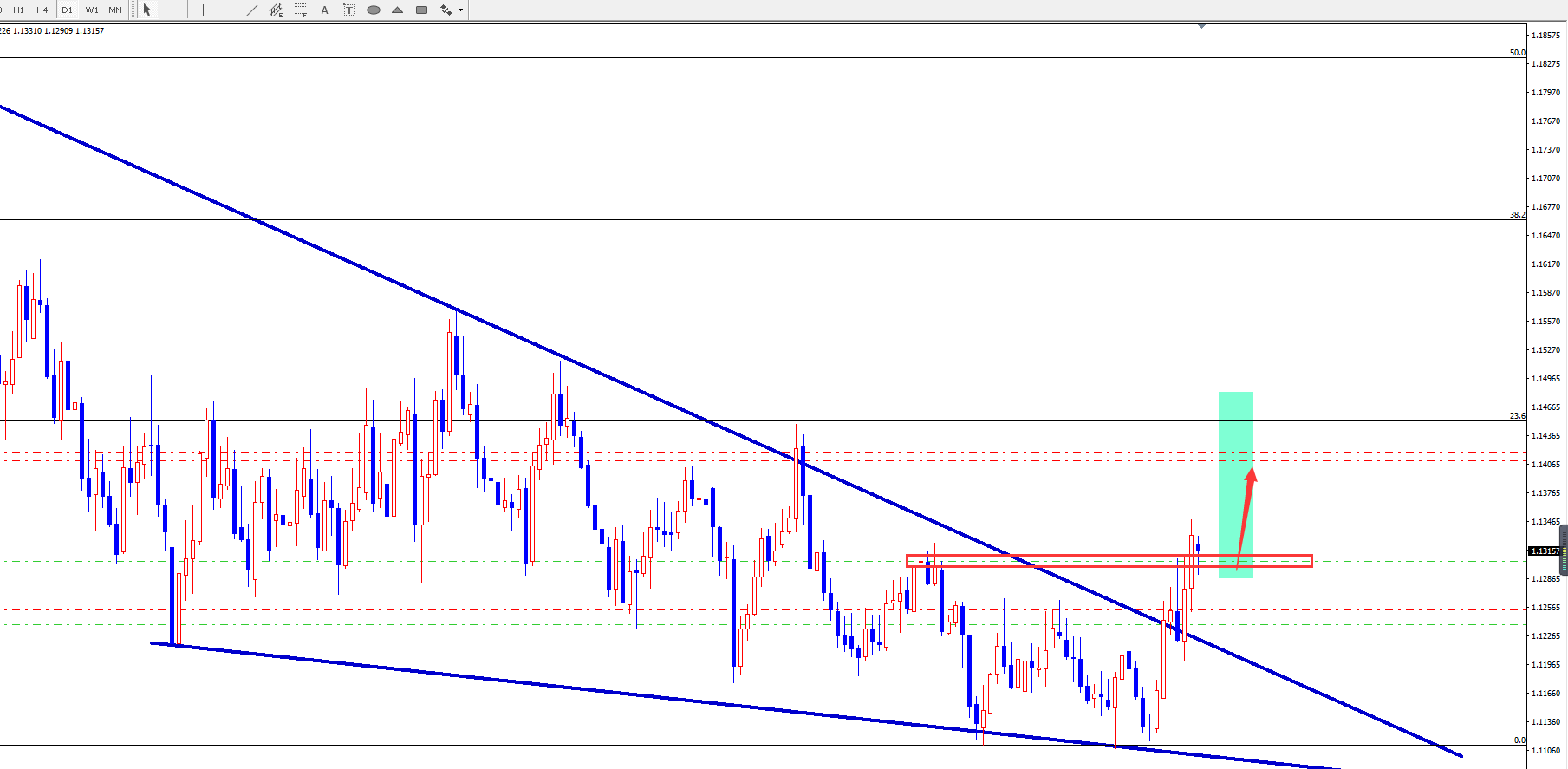The width and height of the screenshot is (1568, 769).
Task: Select the text label tool
Action: [x=349, y=10]
